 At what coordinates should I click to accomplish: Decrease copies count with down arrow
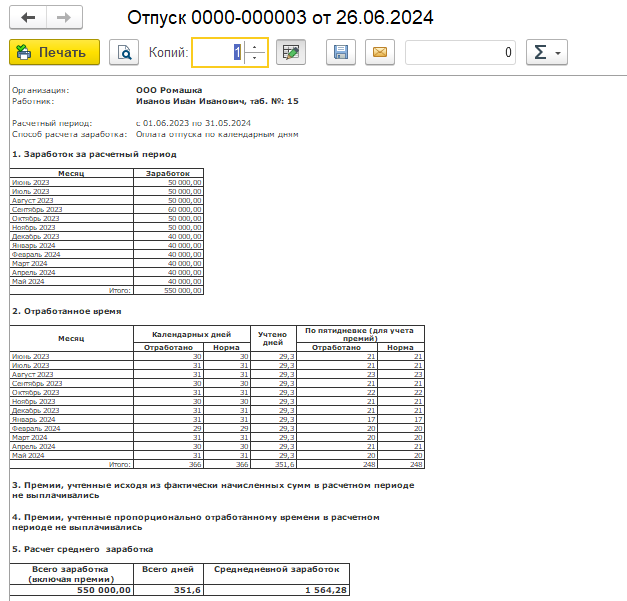255,58
